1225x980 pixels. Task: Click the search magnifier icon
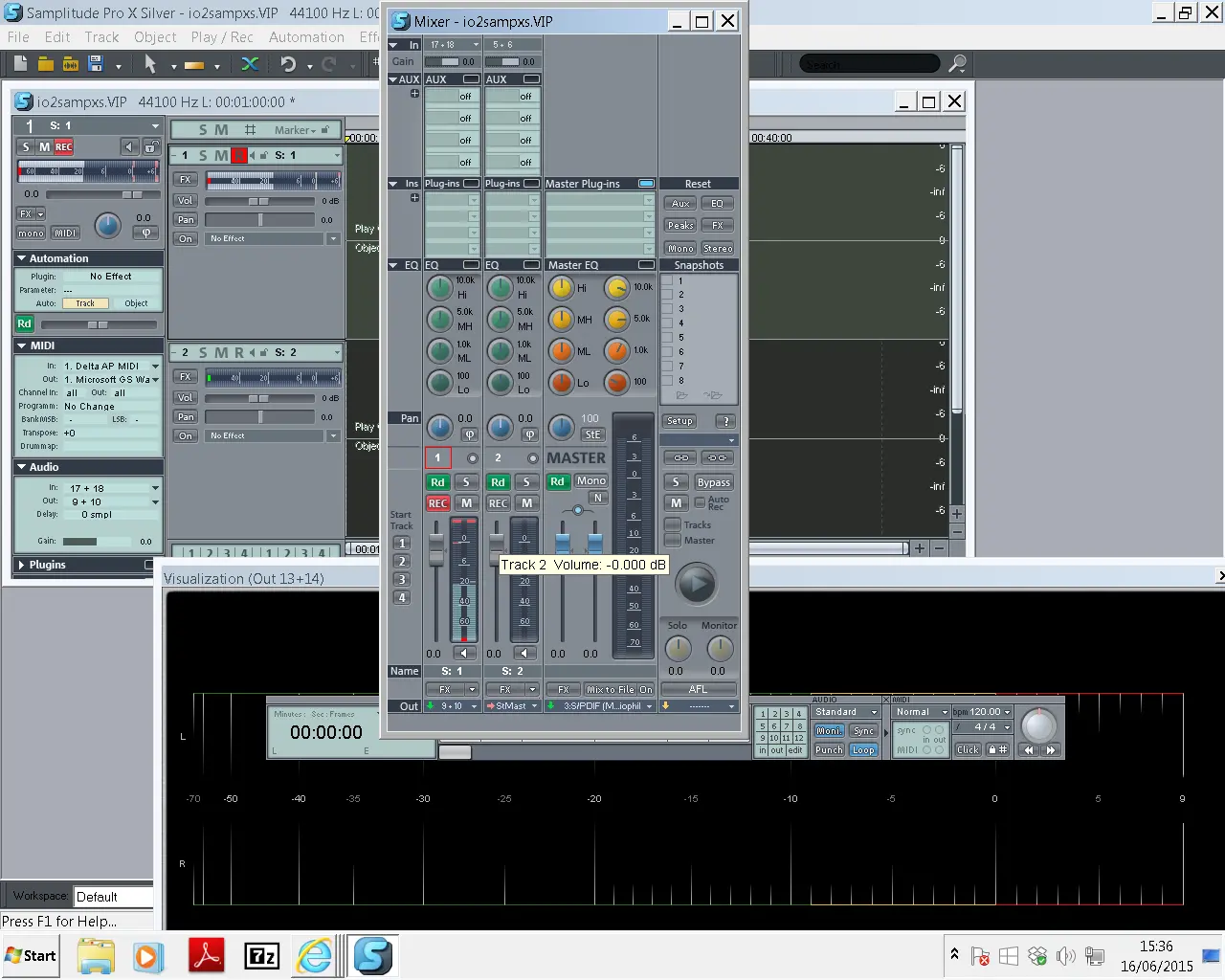tap(956, 64)
